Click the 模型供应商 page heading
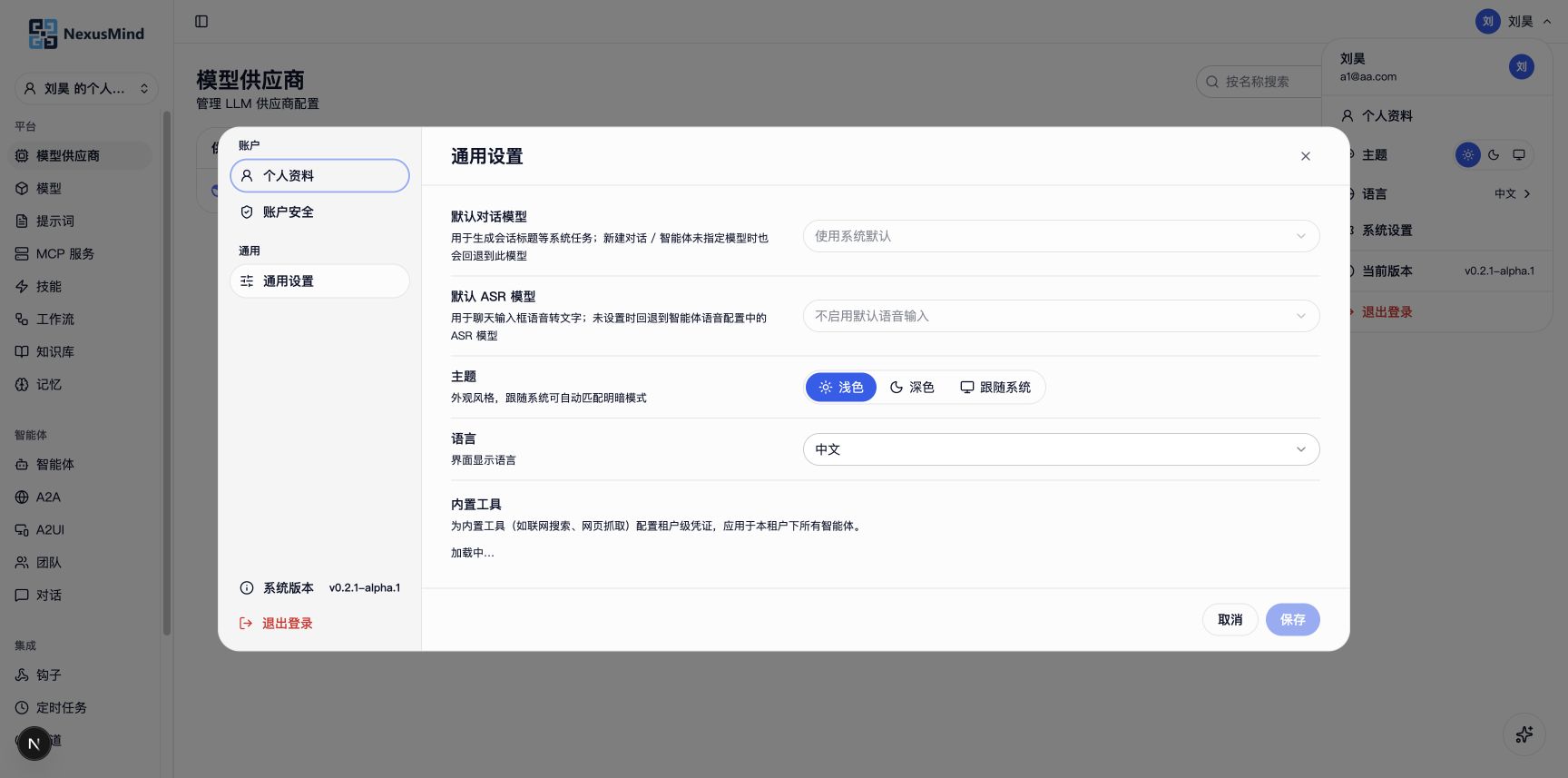Screen dimensions: 1568x778 point(250,80)
